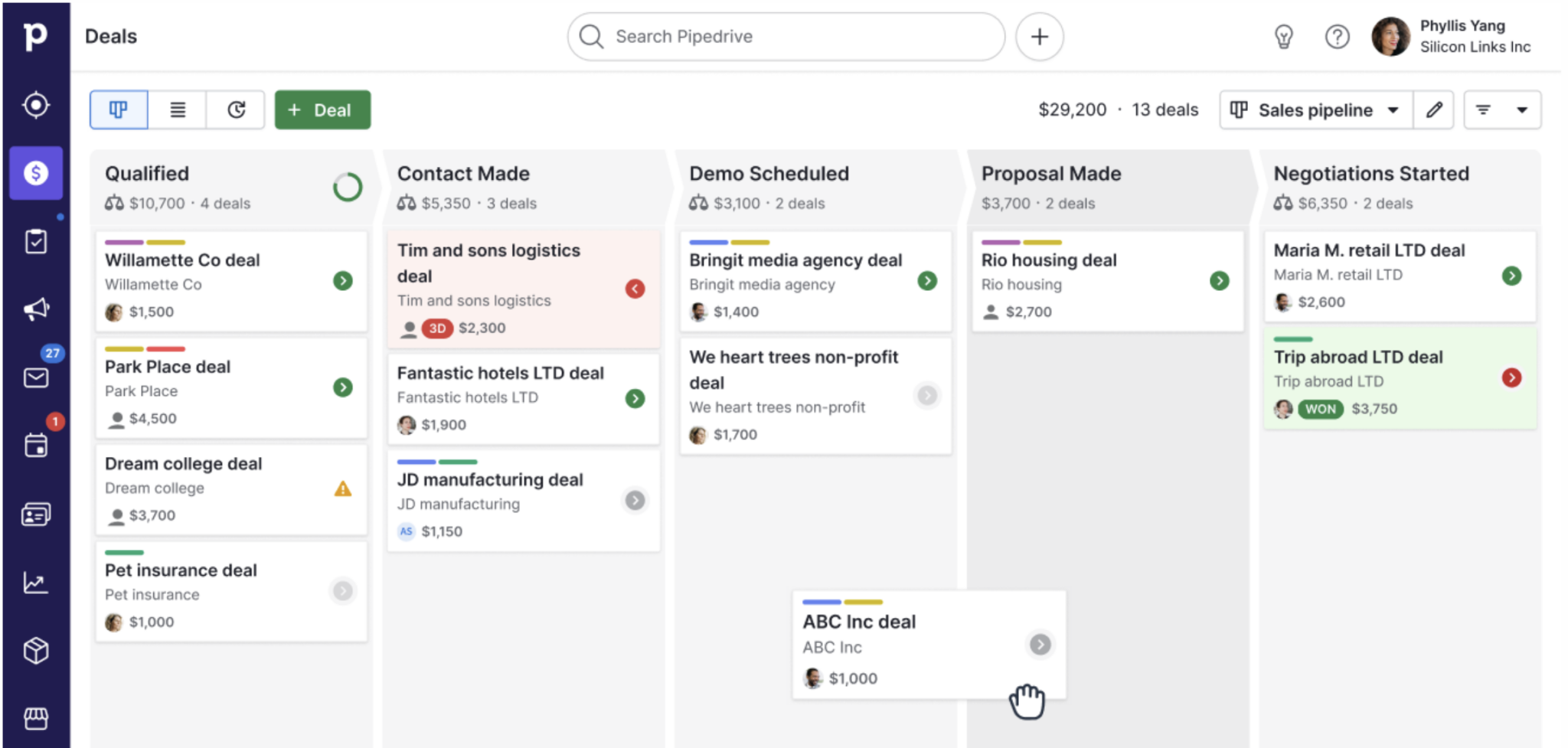This screenshot has height=748, width=1568.
Task: Open Fantastic hotels LTD deal title
Action: click(500, 373)
